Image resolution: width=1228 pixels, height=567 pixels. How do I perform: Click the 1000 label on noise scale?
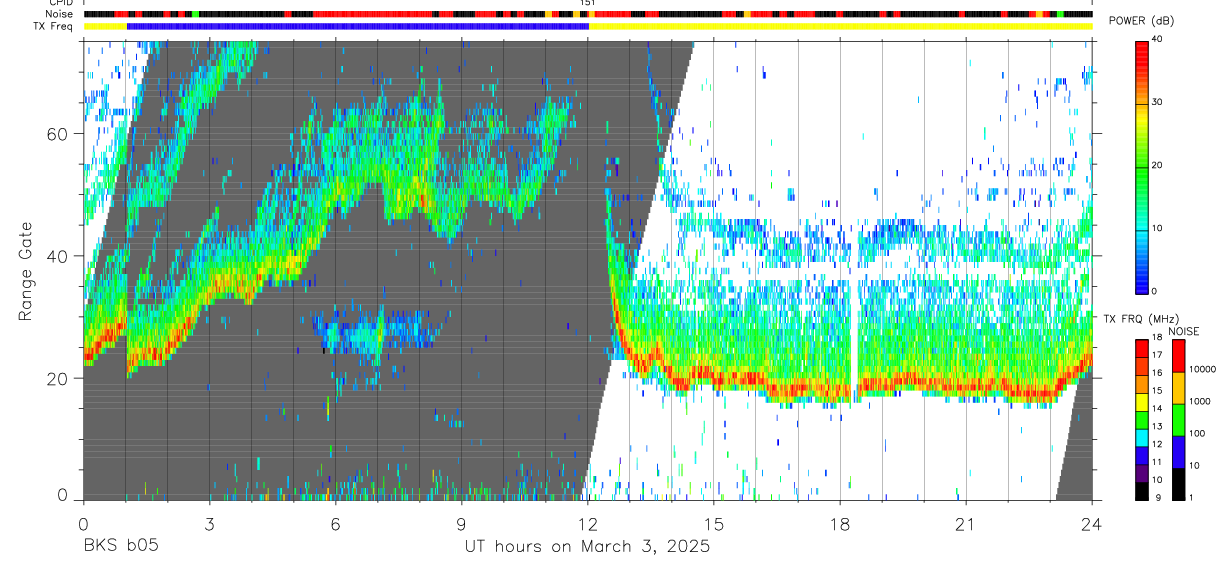pyautogui.click(x=1201, y=402)
